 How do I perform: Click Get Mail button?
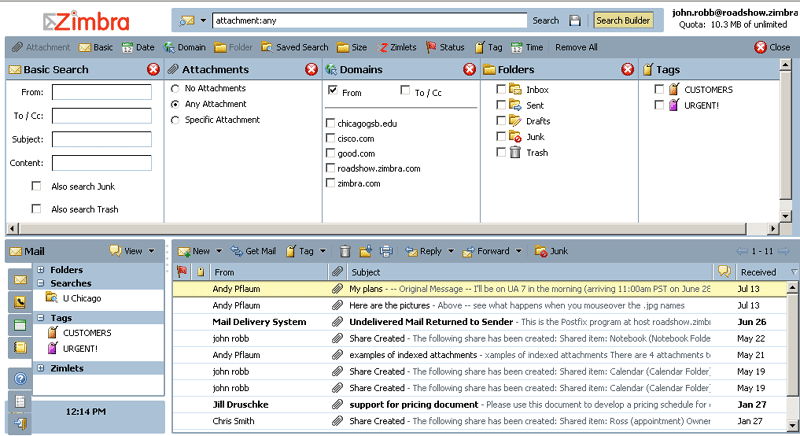[253, 251]
